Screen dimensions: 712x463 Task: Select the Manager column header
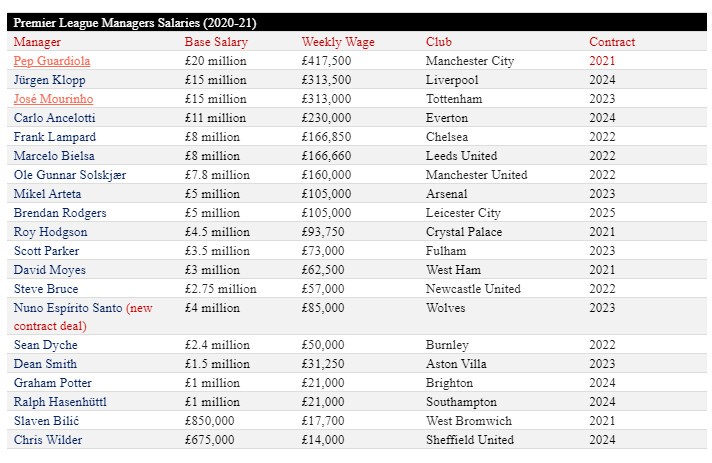[37, 42]
